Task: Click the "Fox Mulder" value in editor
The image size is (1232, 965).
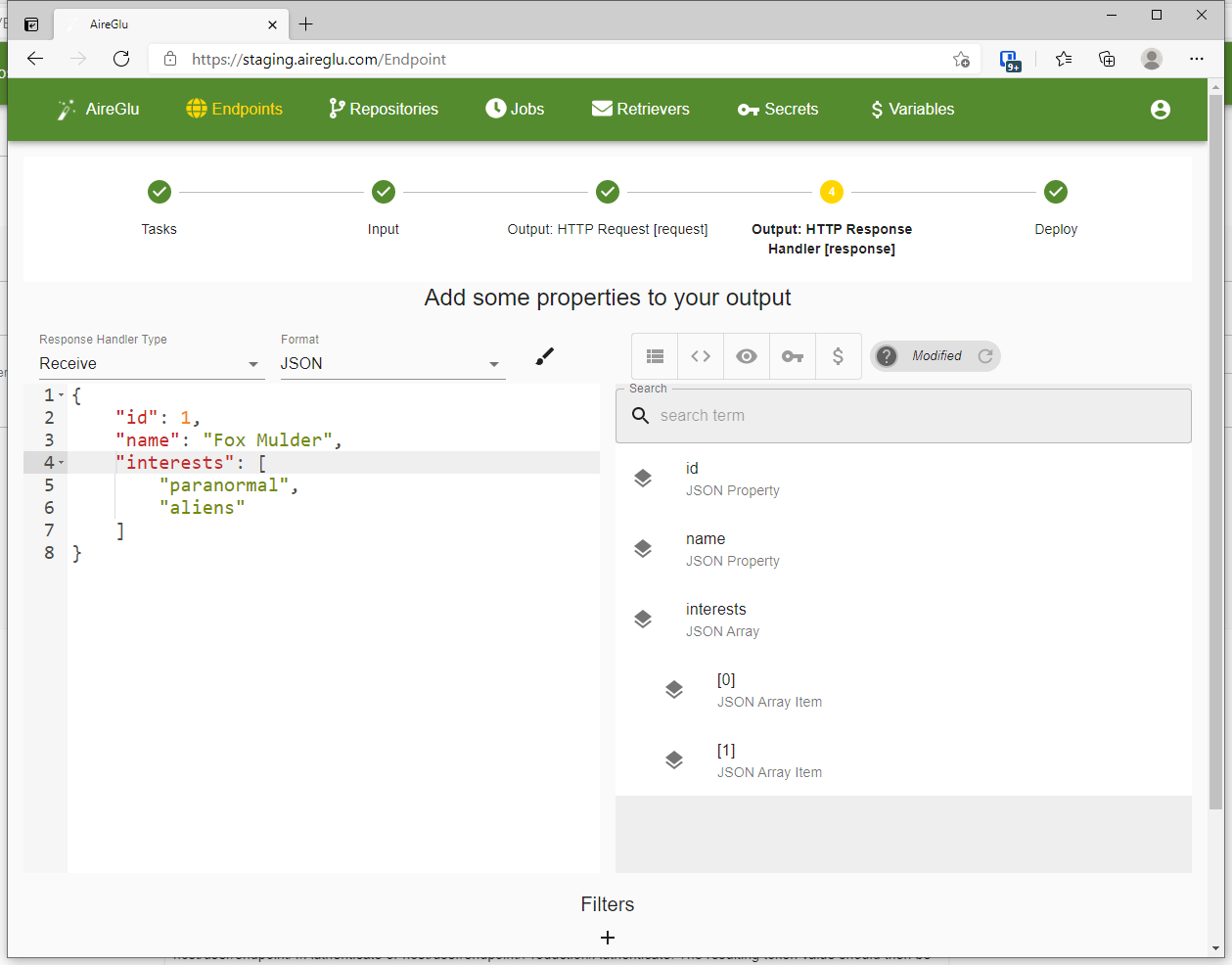Action: click(x=268, y=440)
